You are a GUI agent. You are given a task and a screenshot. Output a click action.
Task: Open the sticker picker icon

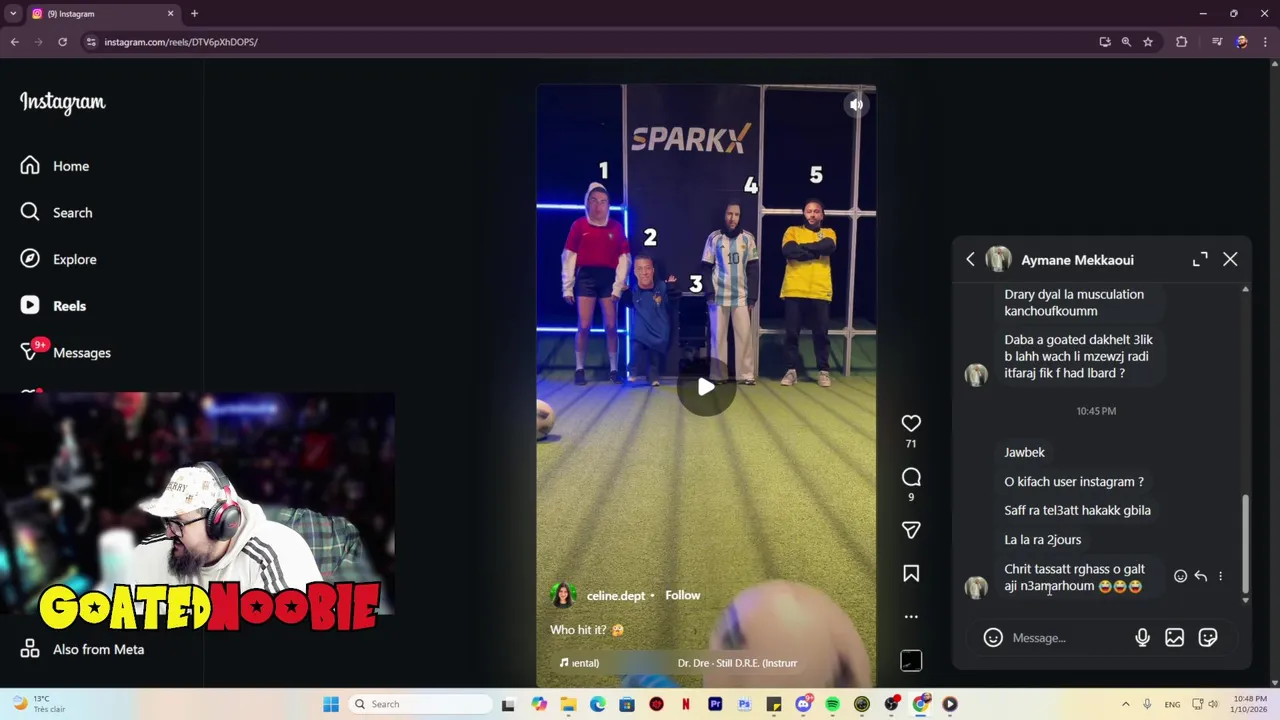point(1208,638)
